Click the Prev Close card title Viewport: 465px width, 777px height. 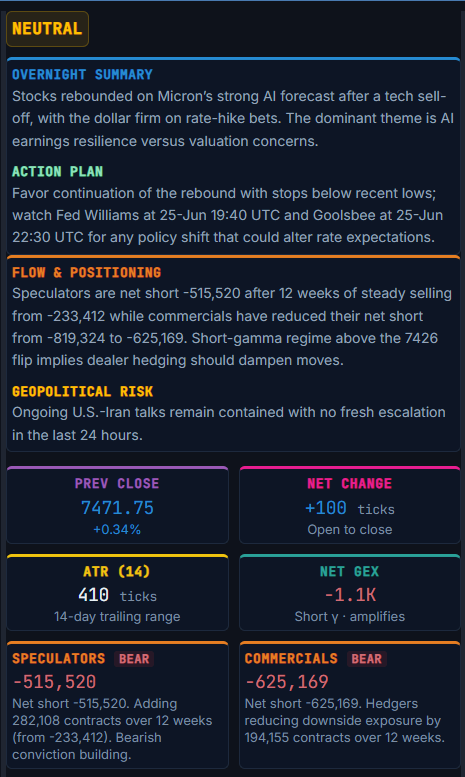[x=117, y=484]
